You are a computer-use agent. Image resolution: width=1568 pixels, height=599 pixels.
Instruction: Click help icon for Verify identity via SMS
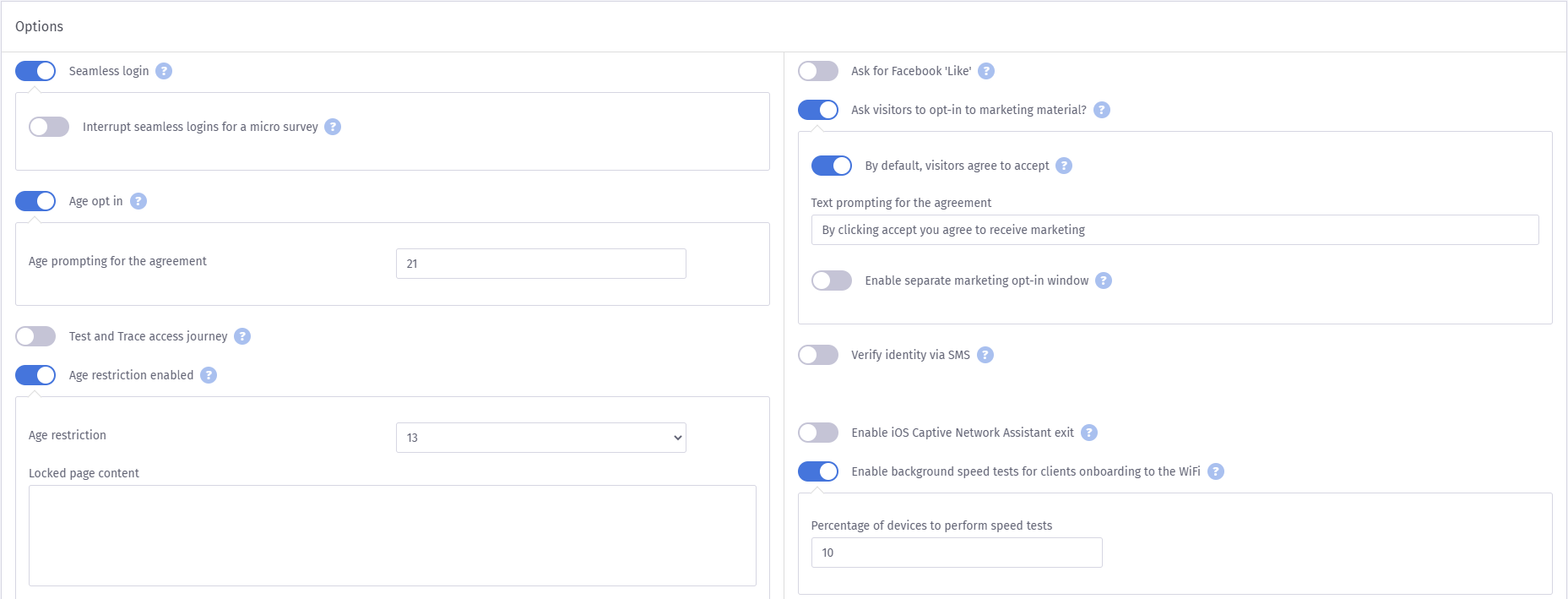click(985, 355)
